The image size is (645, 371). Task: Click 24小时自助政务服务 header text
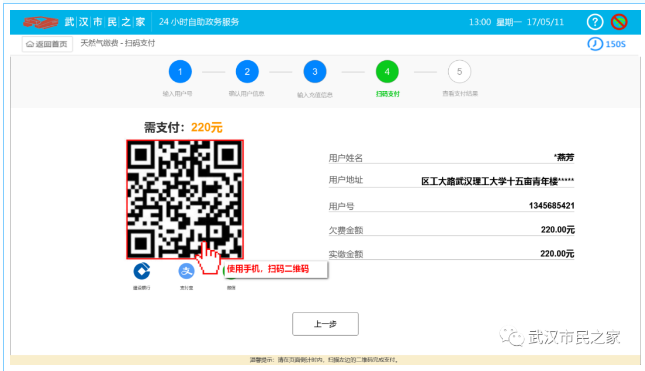(x=199, y=22)
